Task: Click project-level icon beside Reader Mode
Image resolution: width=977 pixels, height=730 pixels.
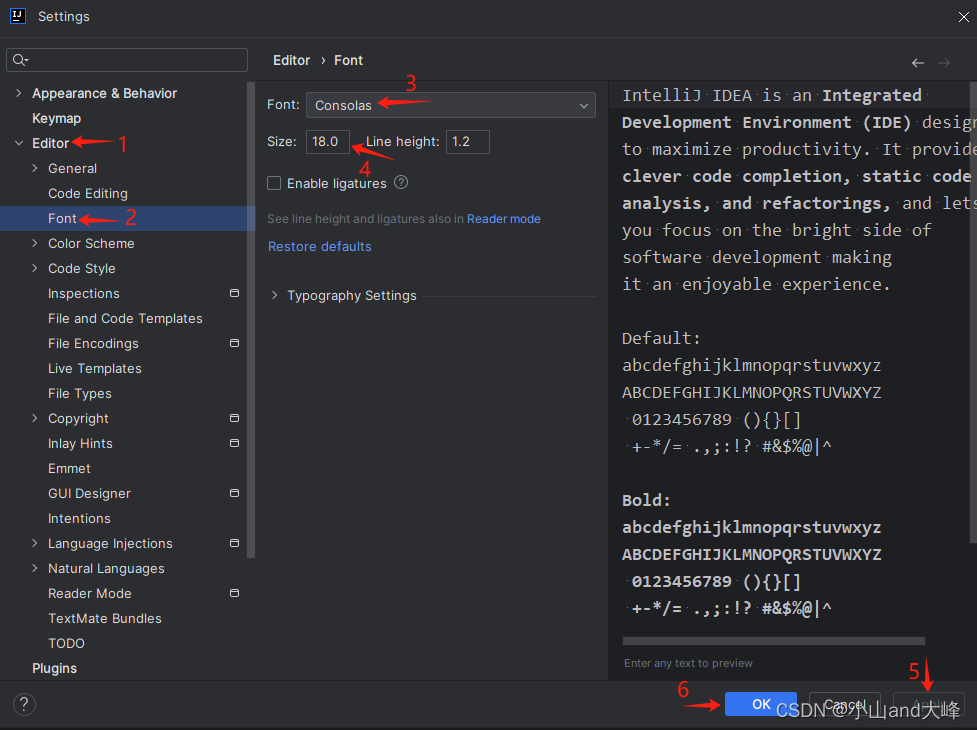Action: 234,593
